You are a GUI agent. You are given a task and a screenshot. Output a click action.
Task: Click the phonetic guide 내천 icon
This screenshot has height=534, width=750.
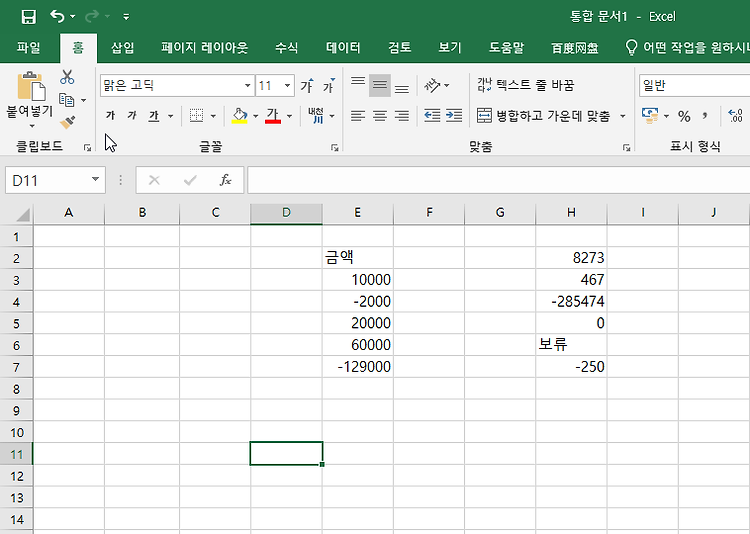tap(316, 115)
